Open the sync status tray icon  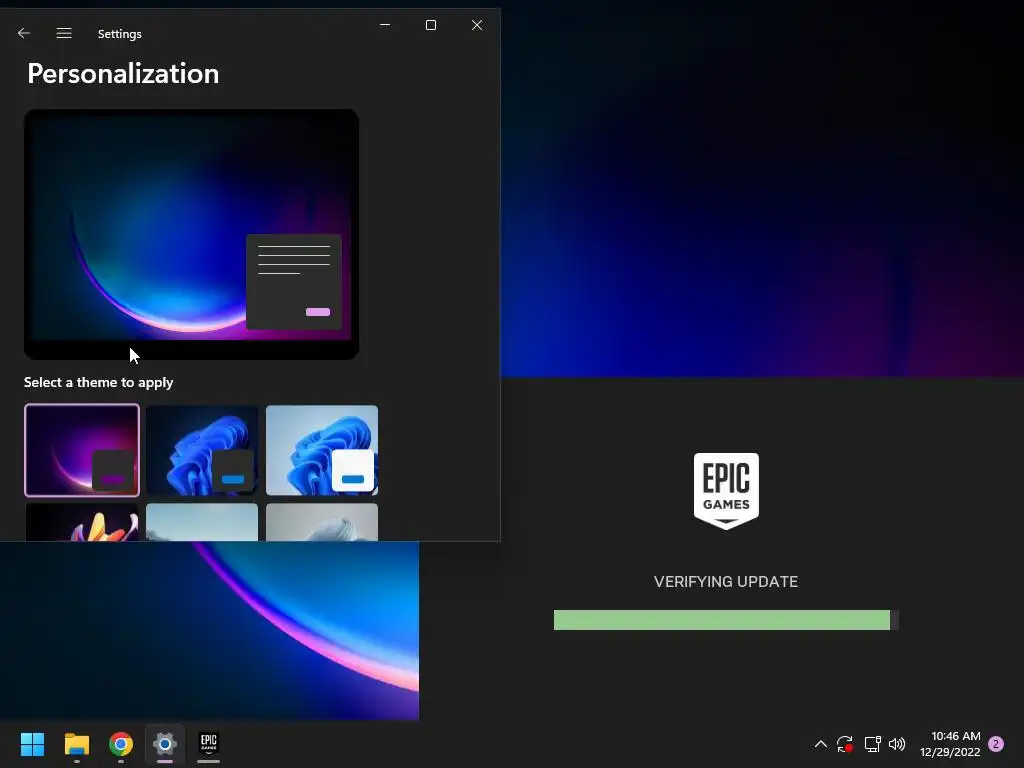(x=845, y=744)
